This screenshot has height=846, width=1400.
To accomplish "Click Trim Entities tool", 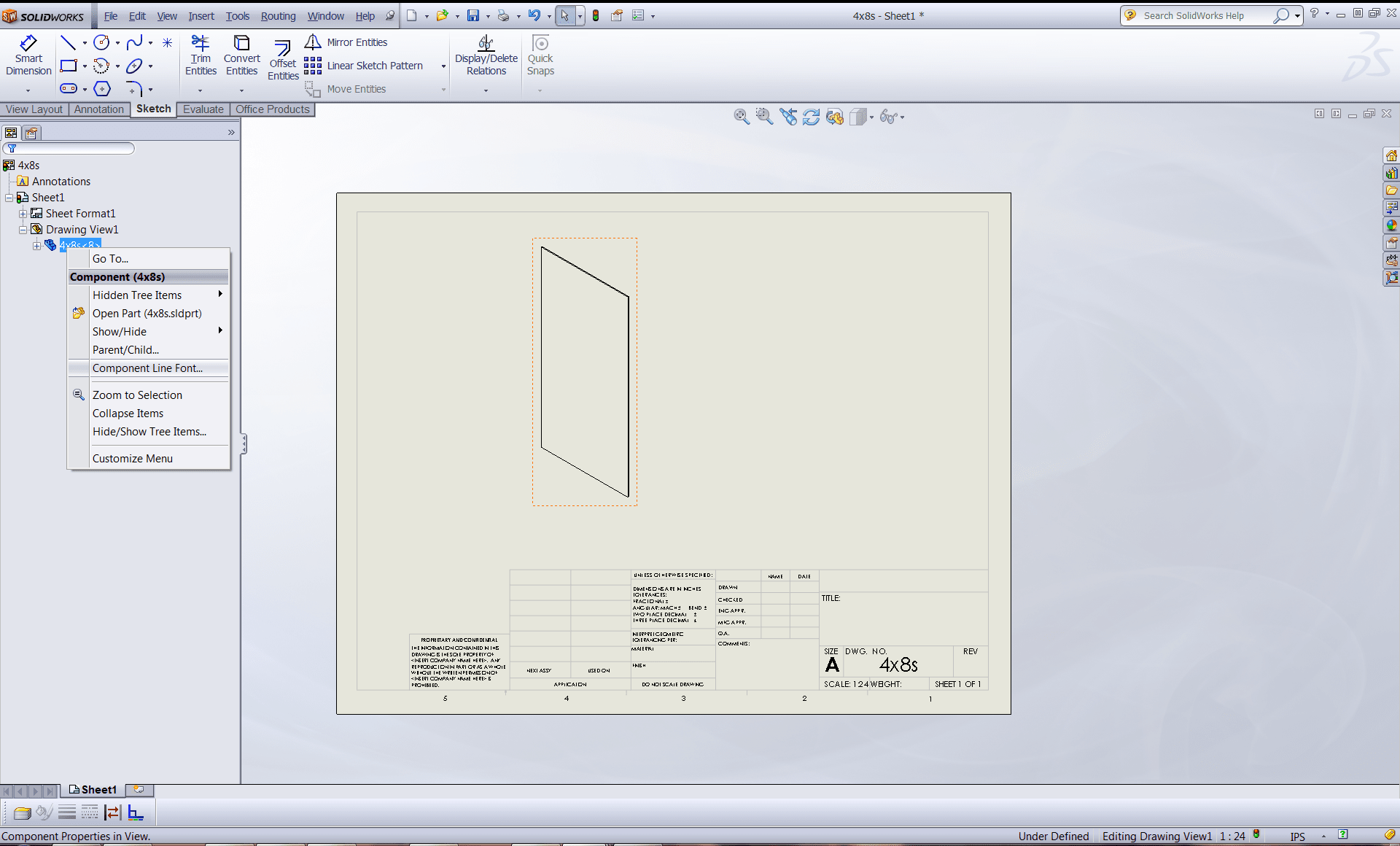I will (x=201, y=55).
